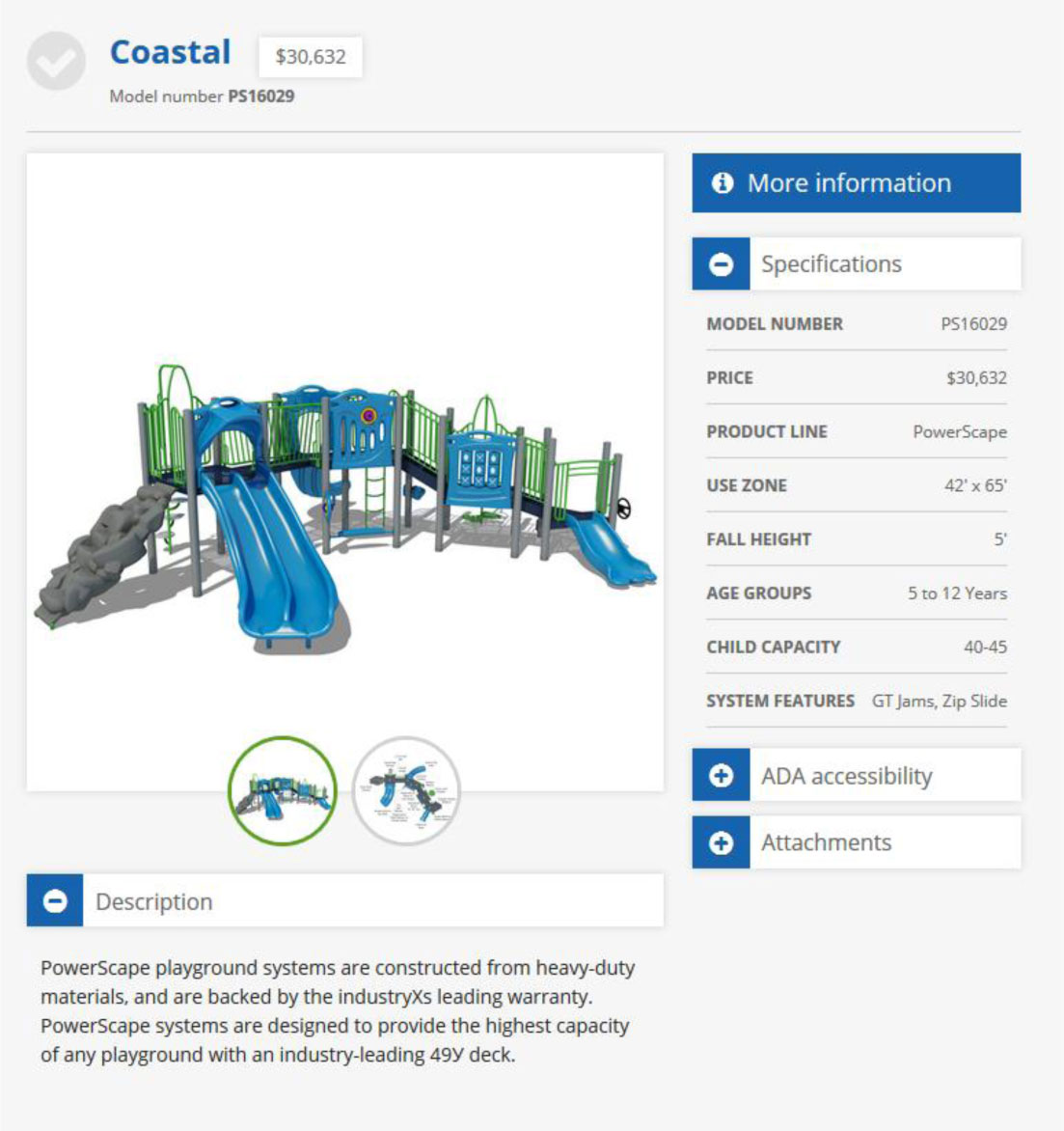Viewport: 1064px width, 1131px height.
Task: Select the 3D playground view thumbnail
Action: pos(283,791)
